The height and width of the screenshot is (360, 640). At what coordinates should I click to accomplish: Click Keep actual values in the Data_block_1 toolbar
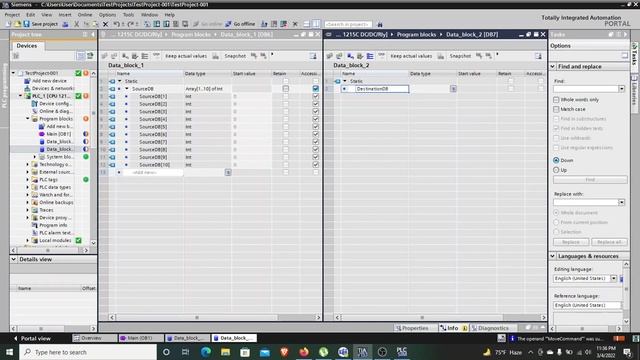(x=186, y=56)
